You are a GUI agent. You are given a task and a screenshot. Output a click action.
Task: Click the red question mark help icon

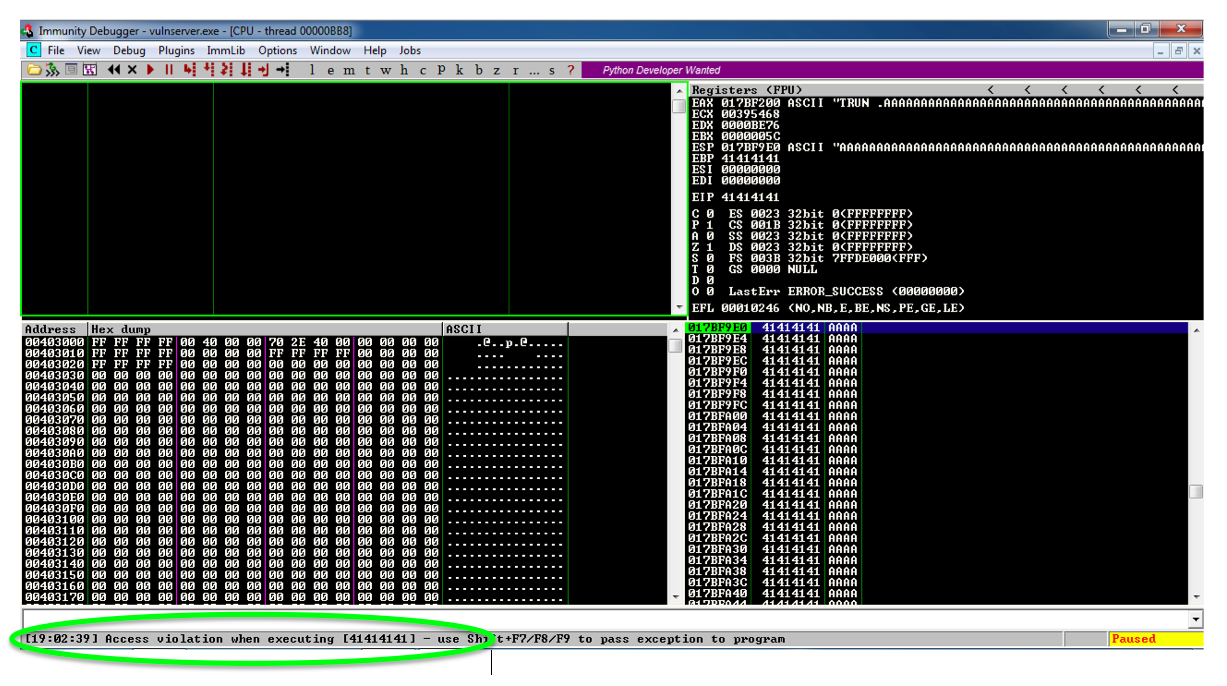(x=570, y=70)
